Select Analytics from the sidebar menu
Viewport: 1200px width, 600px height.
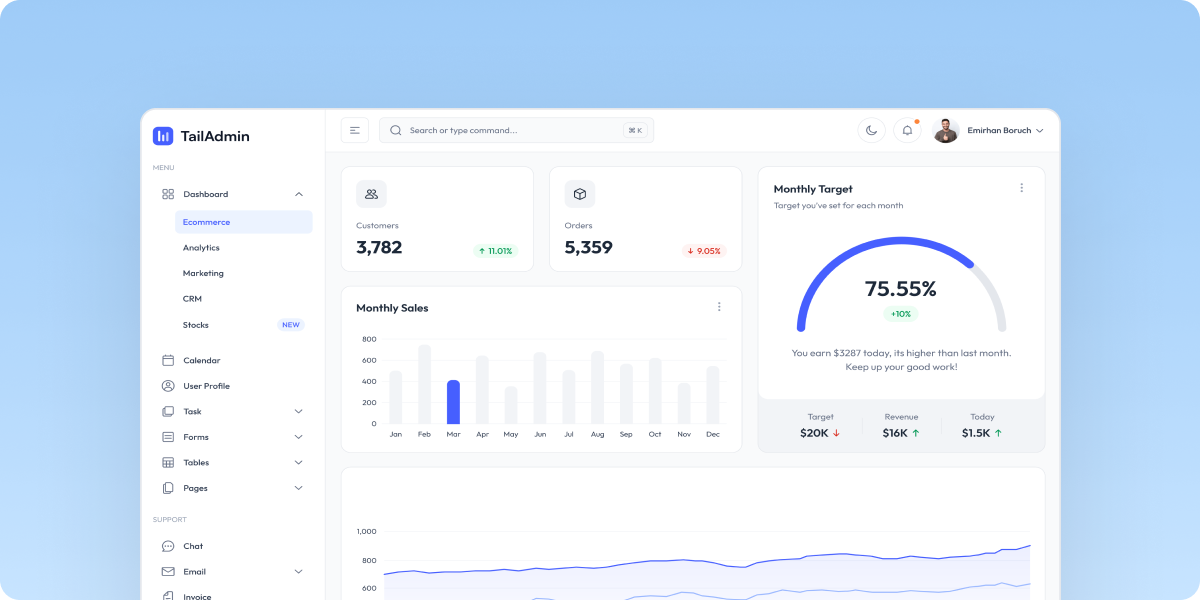201,247
